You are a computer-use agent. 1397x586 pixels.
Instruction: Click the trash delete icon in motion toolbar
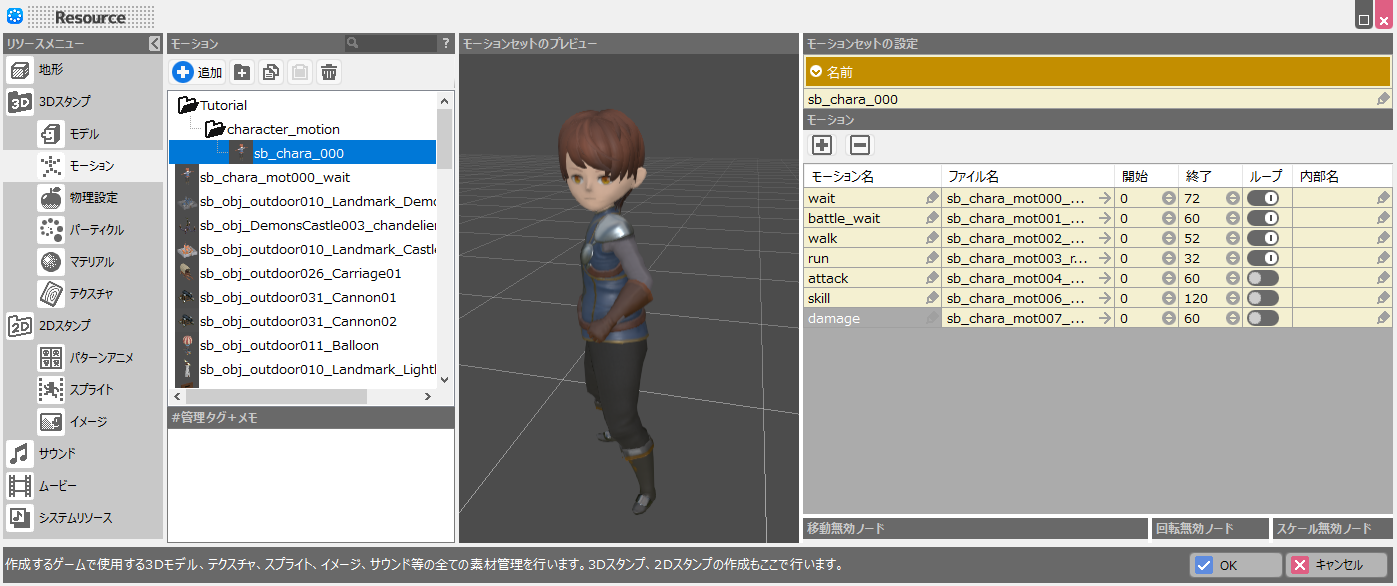click(x=328, y=72)
